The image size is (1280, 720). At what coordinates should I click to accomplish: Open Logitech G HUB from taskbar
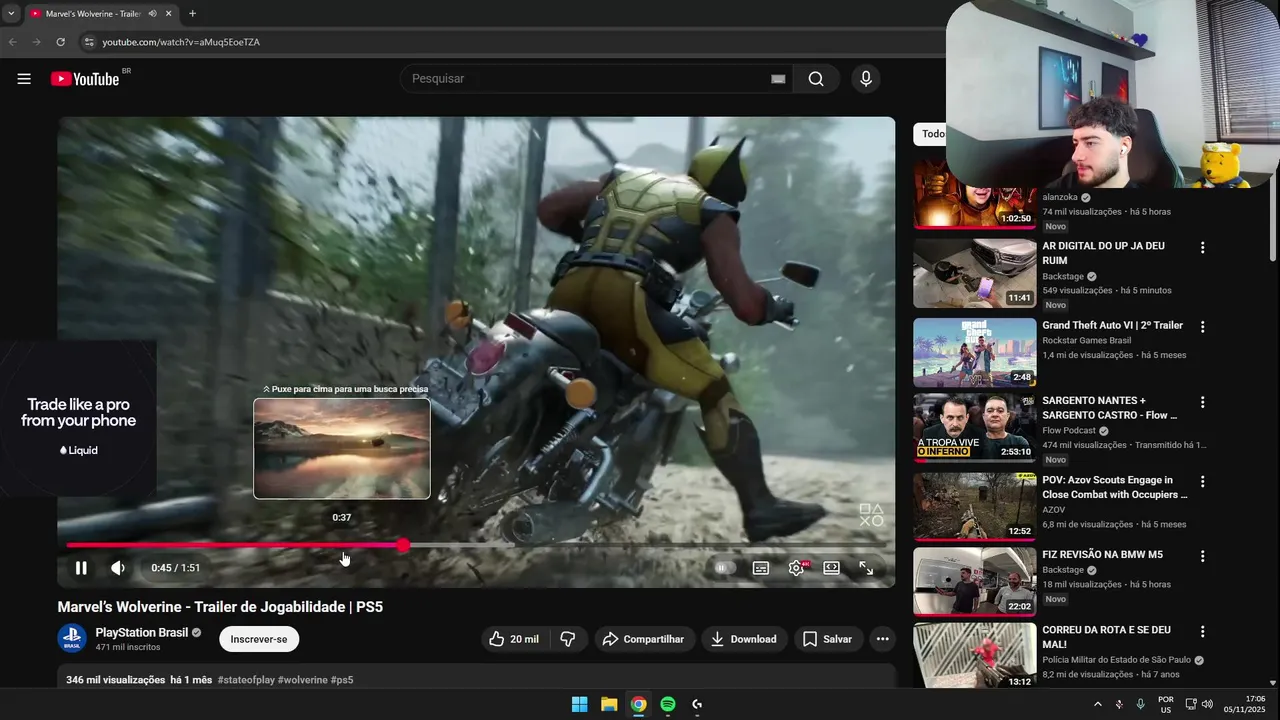pyautogui.click(x=697, y=704)
